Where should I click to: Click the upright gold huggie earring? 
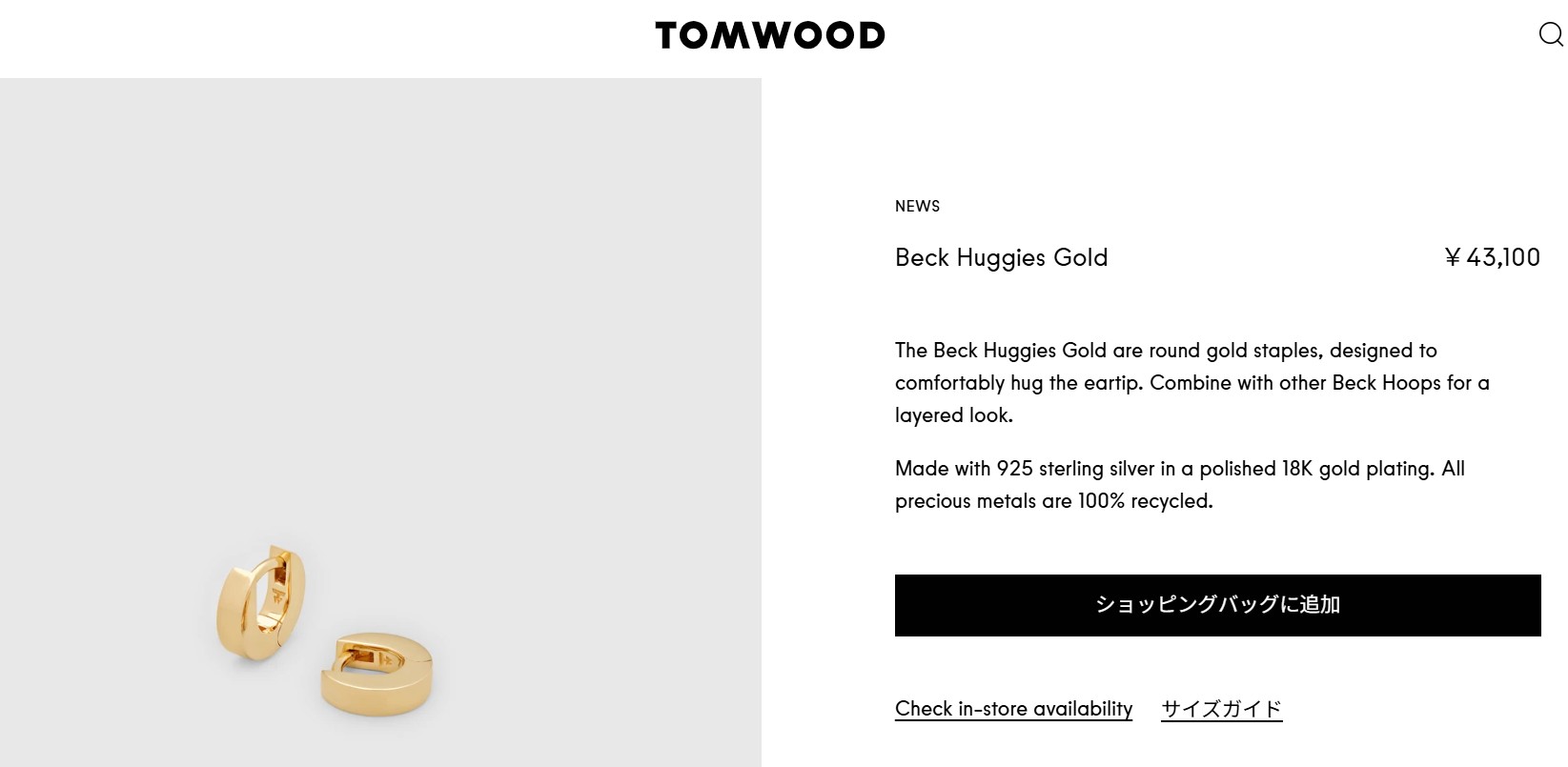(x=261, y=604)
